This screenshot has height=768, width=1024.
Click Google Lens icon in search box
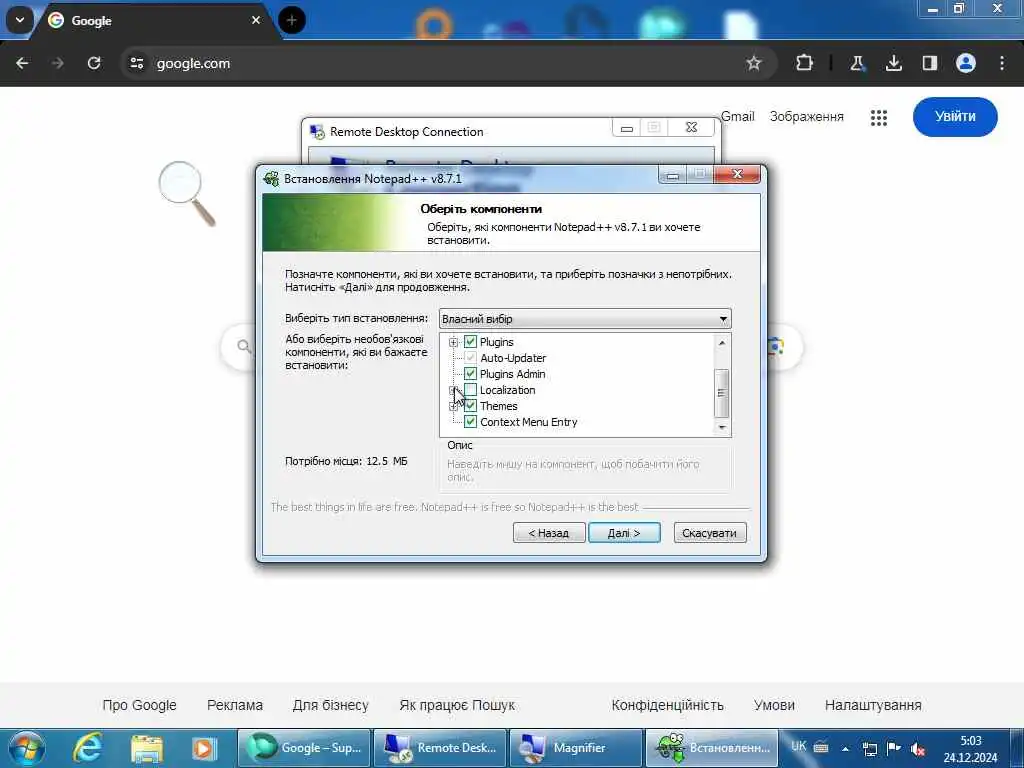click(x=776, y=346)
